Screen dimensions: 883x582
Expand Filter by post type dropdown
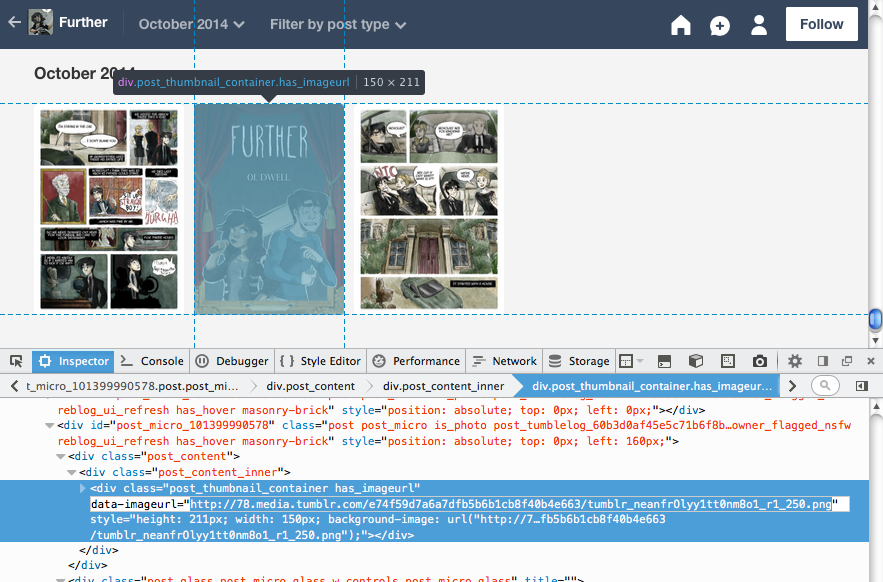coord(338,24)
